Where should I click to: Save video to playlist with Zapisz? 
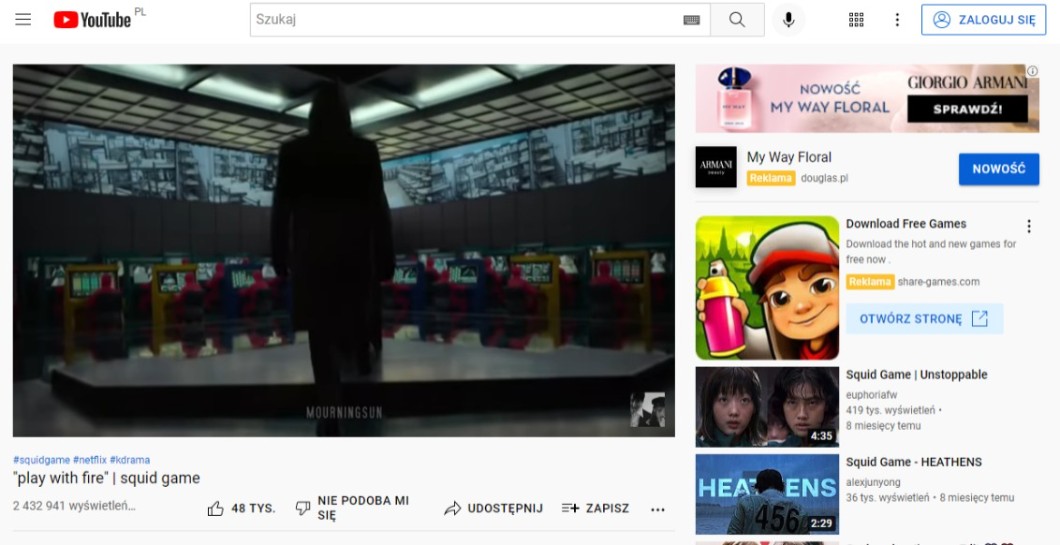(x=595, y=508)
